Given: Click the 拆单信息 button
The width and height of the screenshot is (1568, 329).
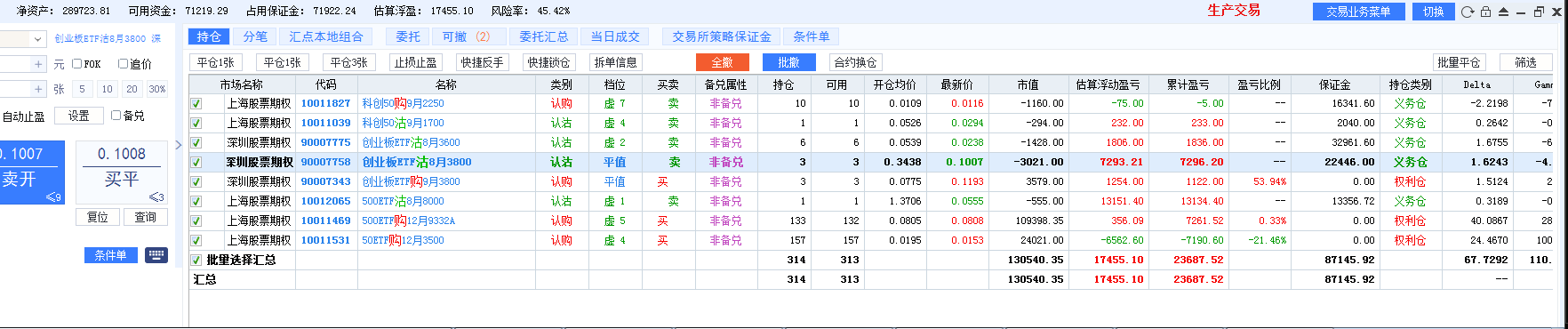Looking at the screenshot, I should [615, 62].
